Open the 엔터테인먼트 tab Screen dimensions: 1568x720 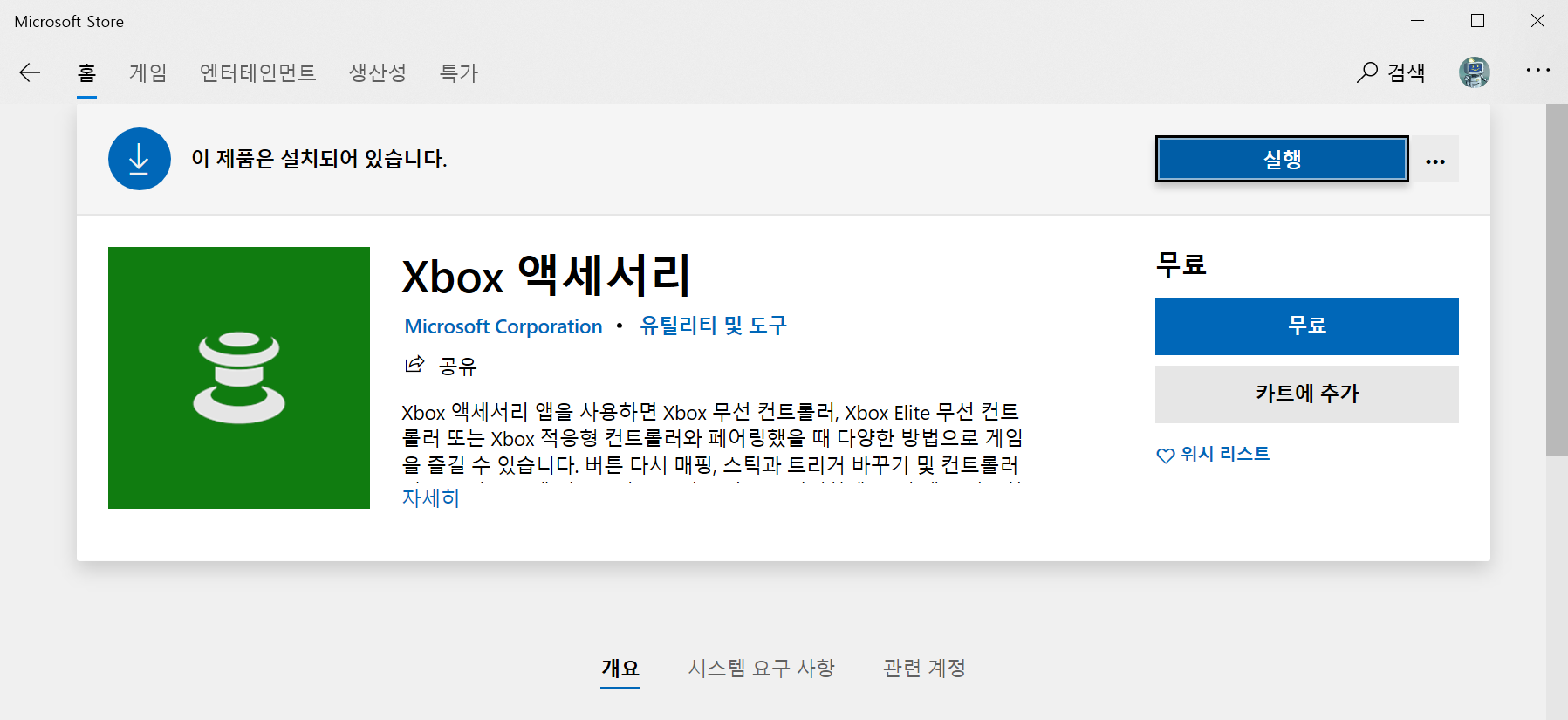[258, 72]
